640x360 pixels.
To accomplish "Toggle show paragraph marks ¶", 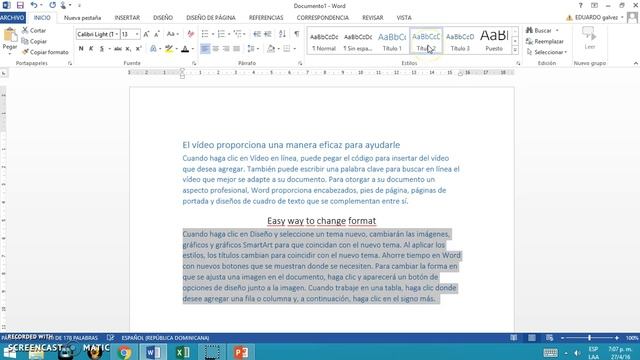I will point(297,34).
